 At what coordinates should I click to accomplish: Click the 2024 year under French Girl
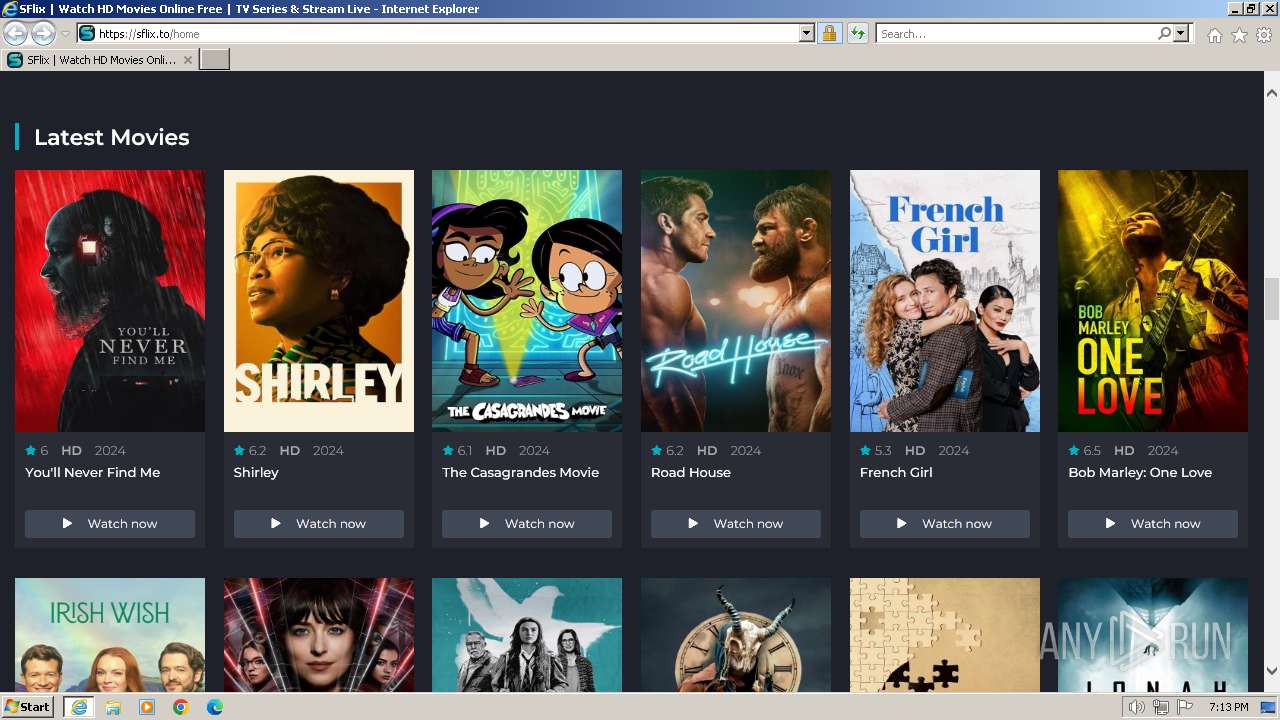tap(954, 451)
